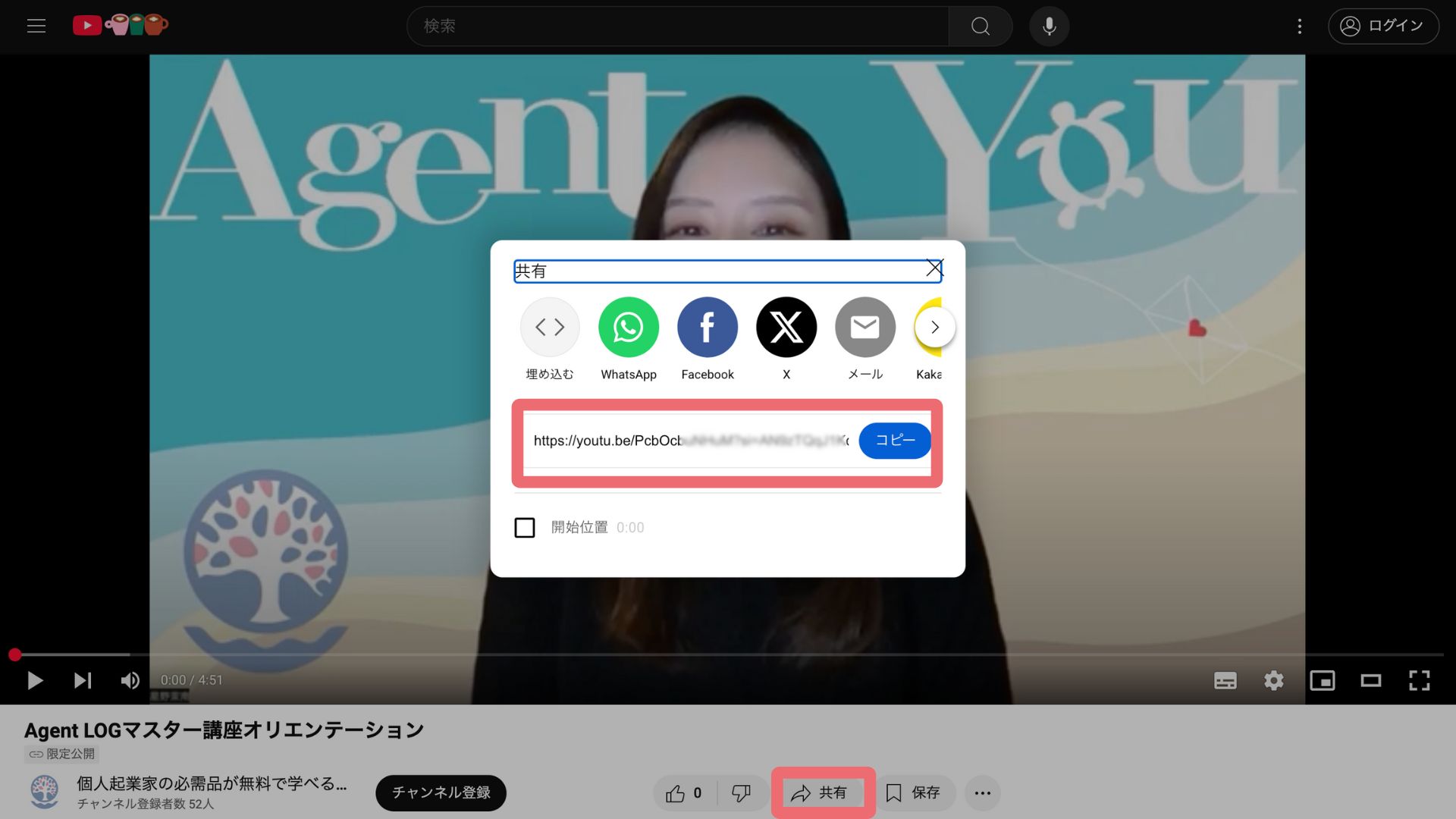Screen dimensions: 1456x819
Task: Click the チャンネル登録 subscribe button
Action: [441, 792]
